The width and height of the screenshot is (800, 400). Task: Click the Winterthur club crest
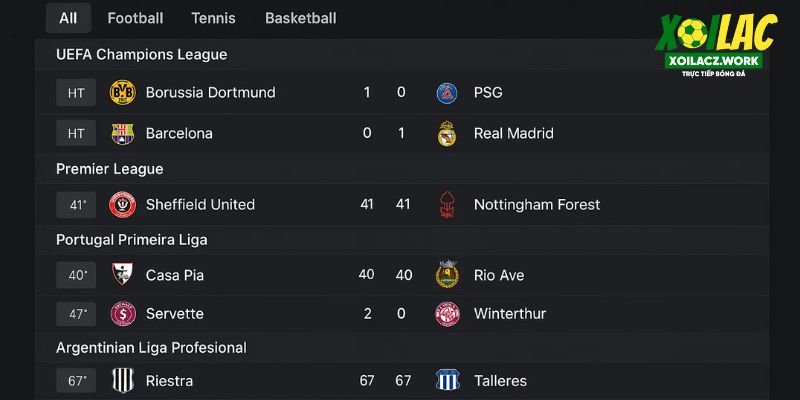[x=447, y=314]
